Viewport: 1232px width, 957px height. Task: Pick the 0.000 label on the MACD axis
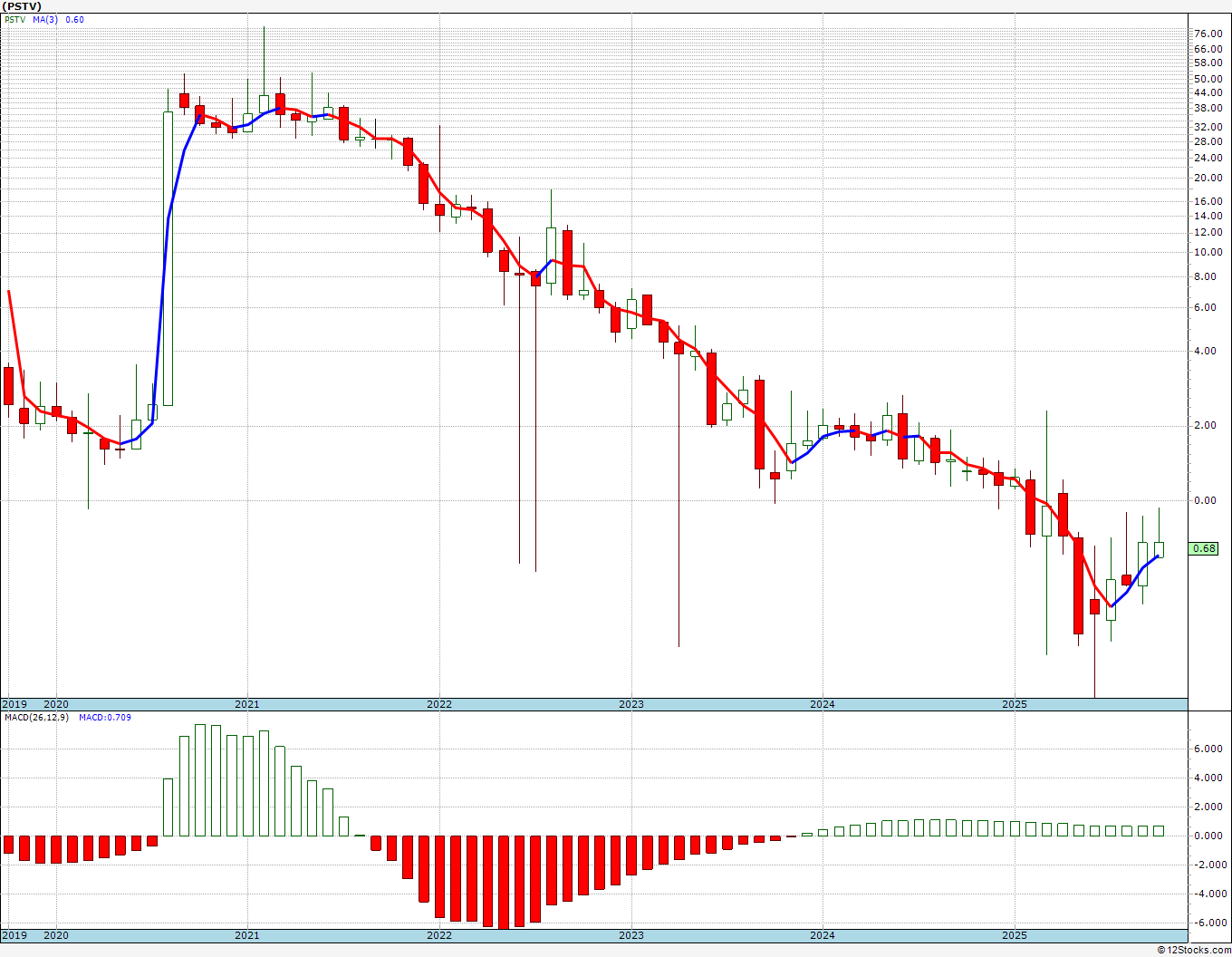click(1209, 836)
